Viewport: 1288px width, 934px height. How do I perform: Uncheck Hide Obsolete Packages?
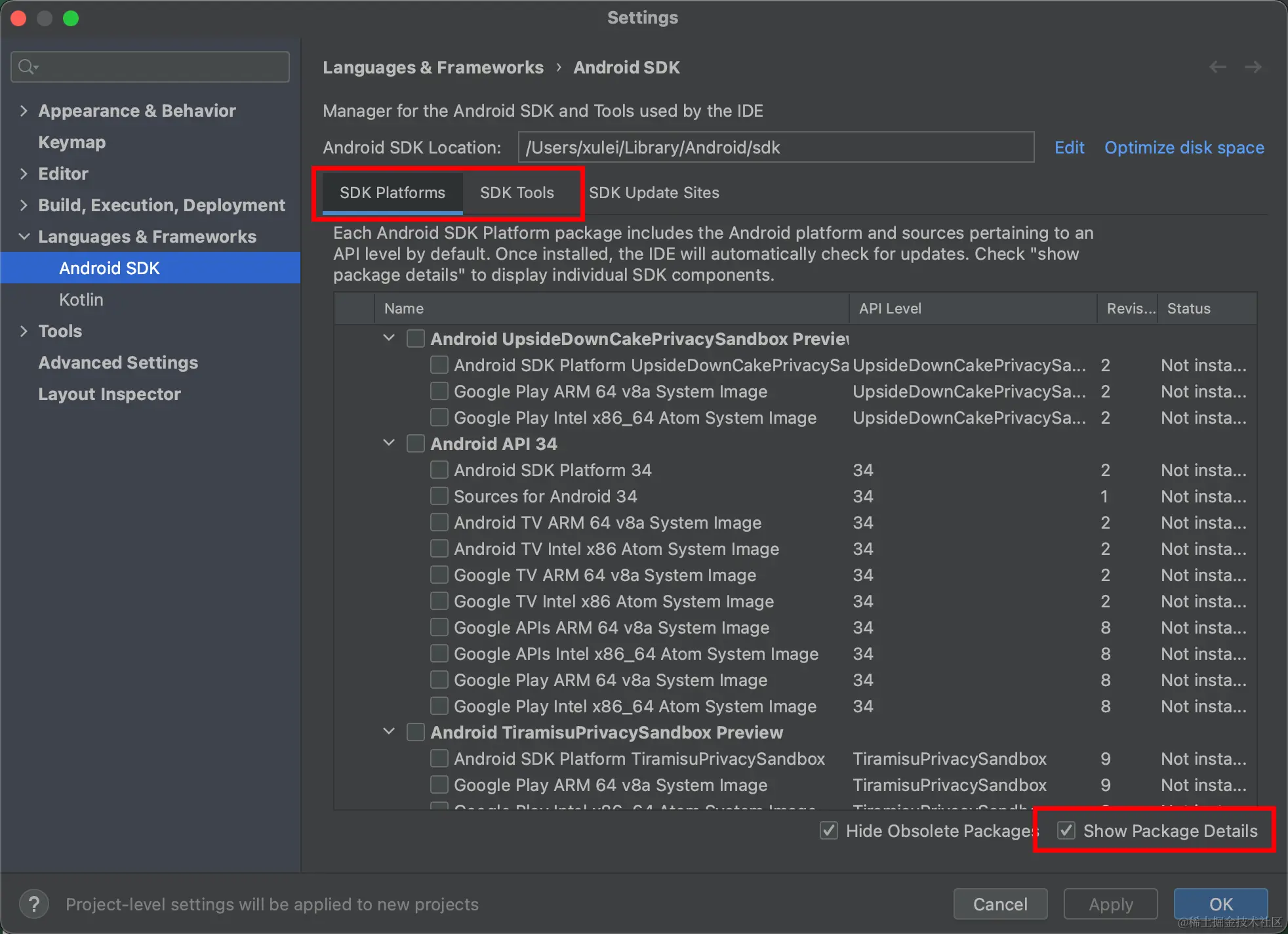829,830
